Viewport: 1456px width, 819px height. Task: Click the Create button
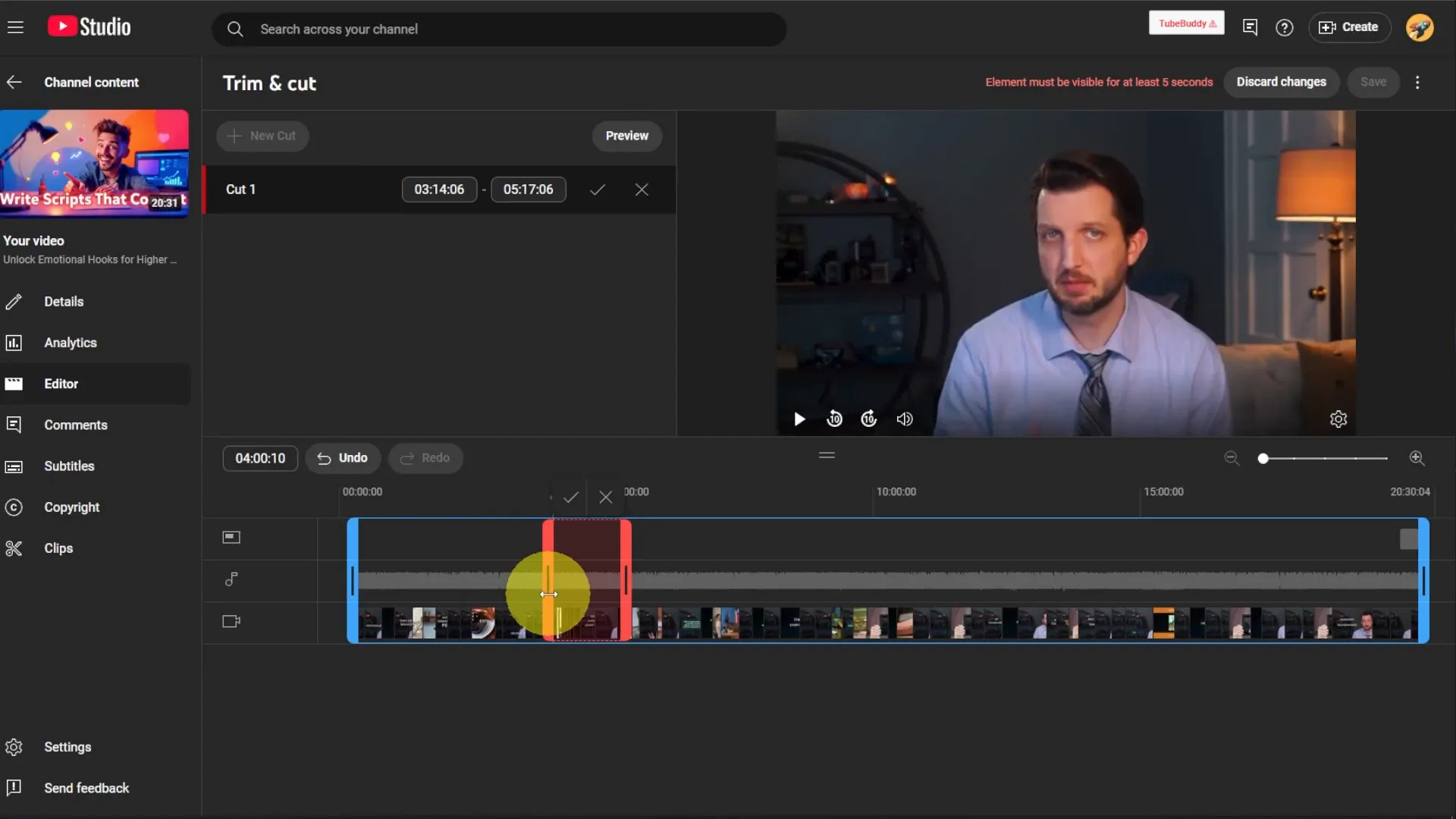1349,27
